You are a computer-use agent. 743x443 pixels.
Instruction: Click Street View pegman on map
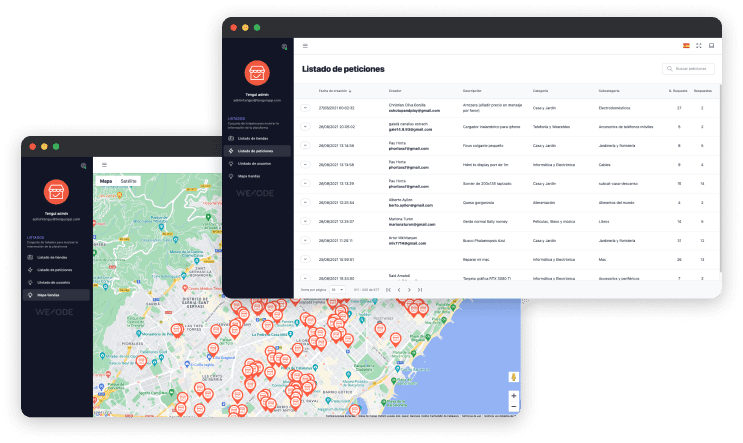(513, 377)
